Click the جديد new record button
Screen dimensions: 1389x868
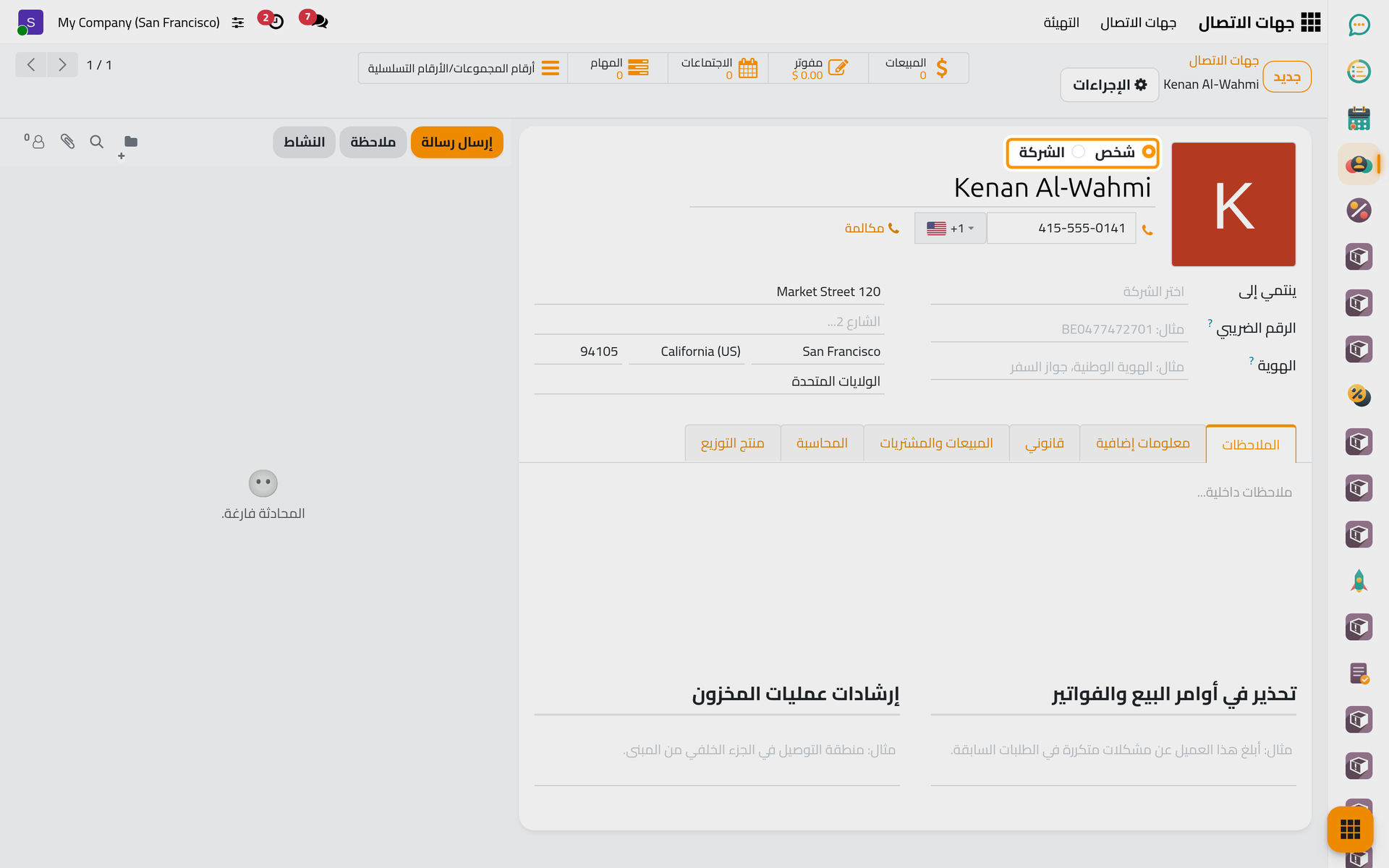(1286, 77)
